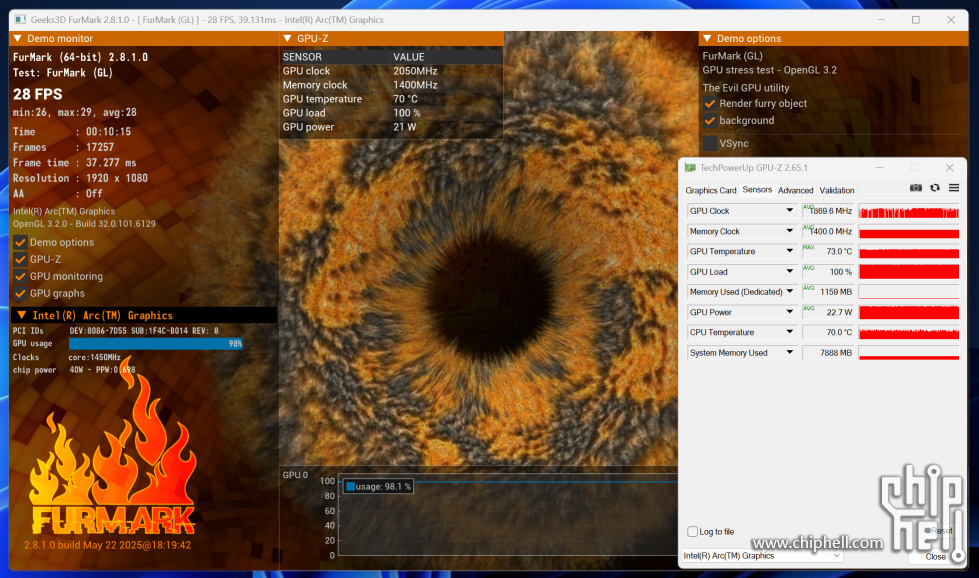The image size is (979, 578).
Task: Click the GPU usage bar showing 98%
Action: pos(156,344)
